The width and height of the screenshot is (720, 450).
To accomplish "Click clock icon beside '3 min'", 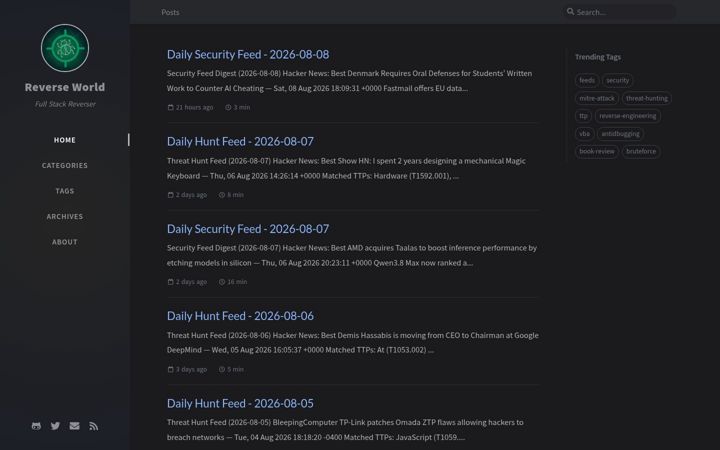I will pyautogui.click(x=228, y=107).
